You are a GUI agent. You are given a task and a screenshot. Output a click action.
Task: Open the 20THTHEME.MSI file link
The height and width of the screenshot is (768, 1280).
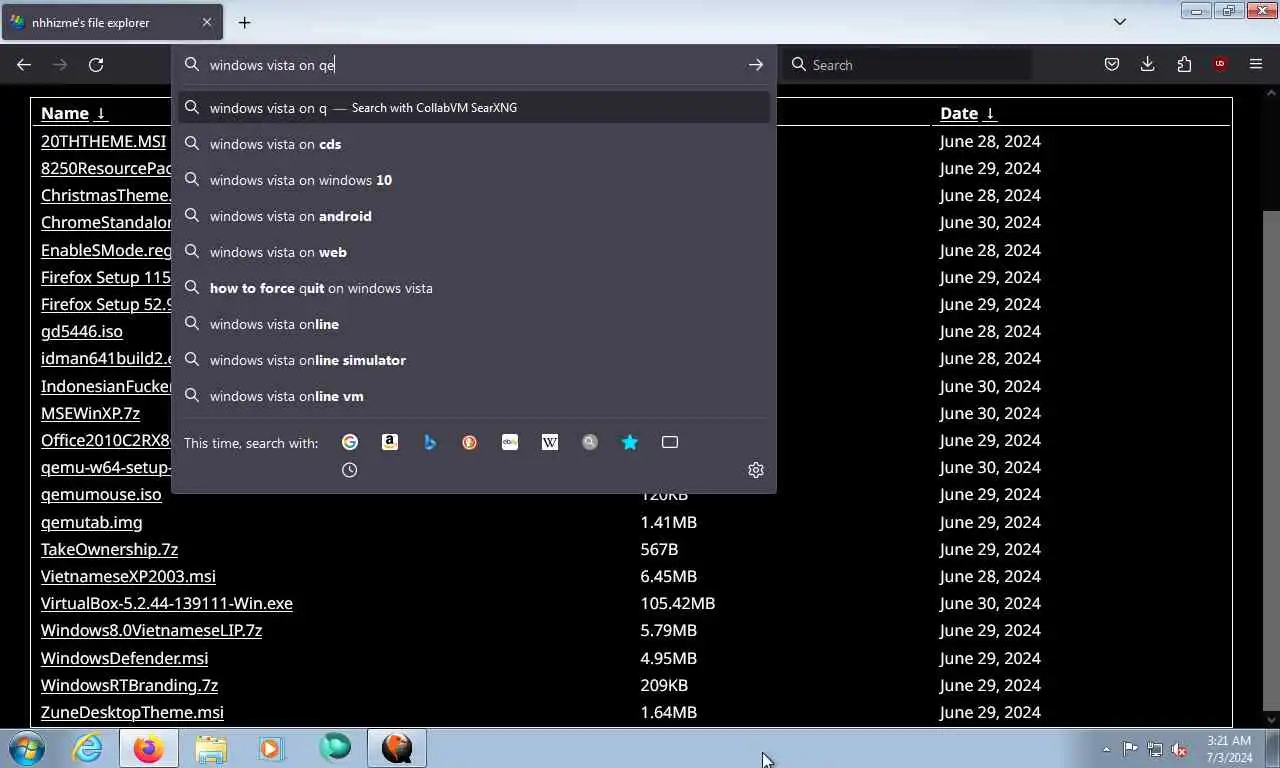103,141
